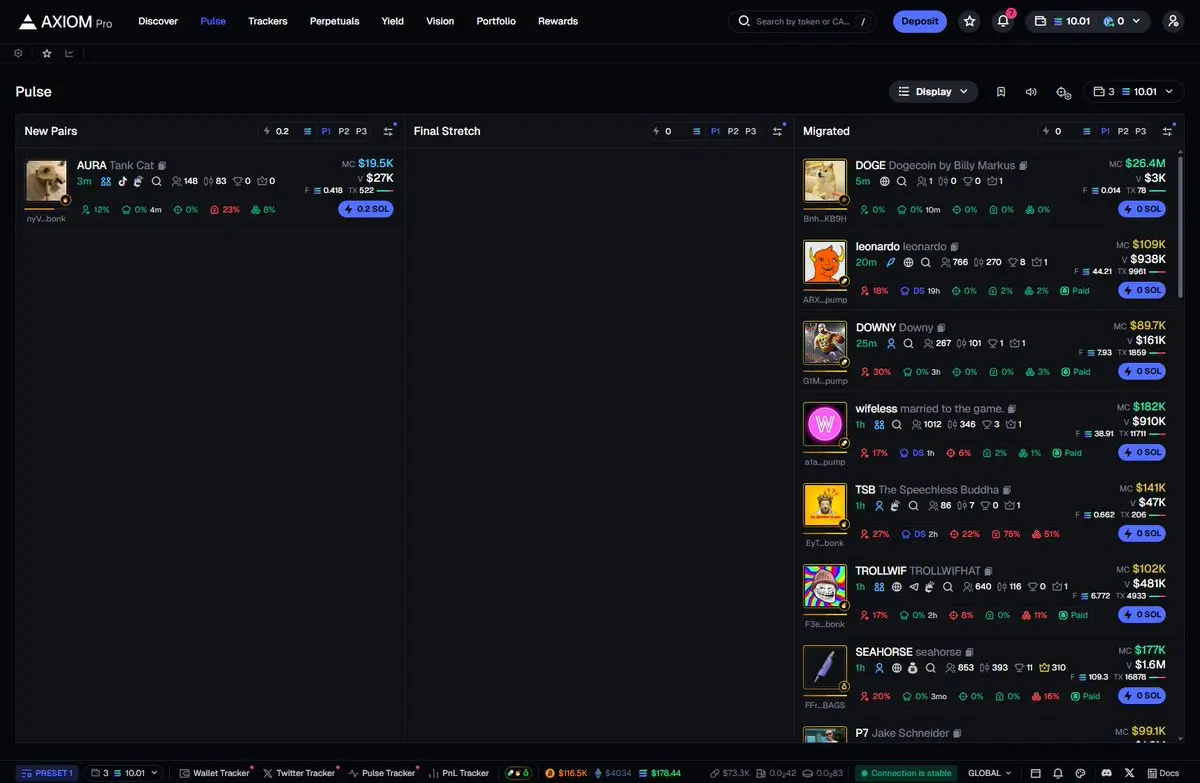This screenshot has height=783, width=1200.
Task: Quick buy AURA with 0.2 SOL button
Action: [x=366, y=209]
